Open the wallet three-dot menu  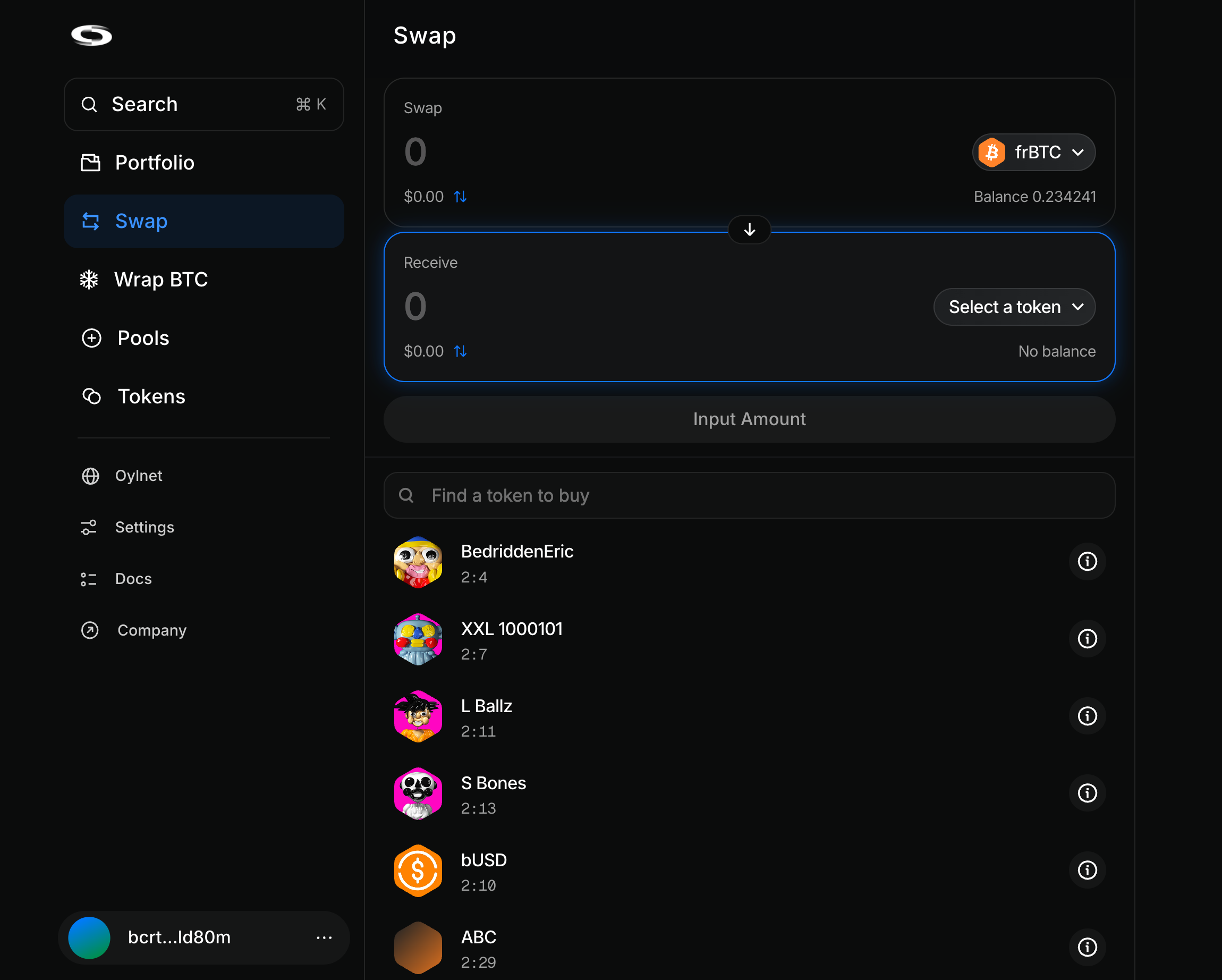point(324,938)
